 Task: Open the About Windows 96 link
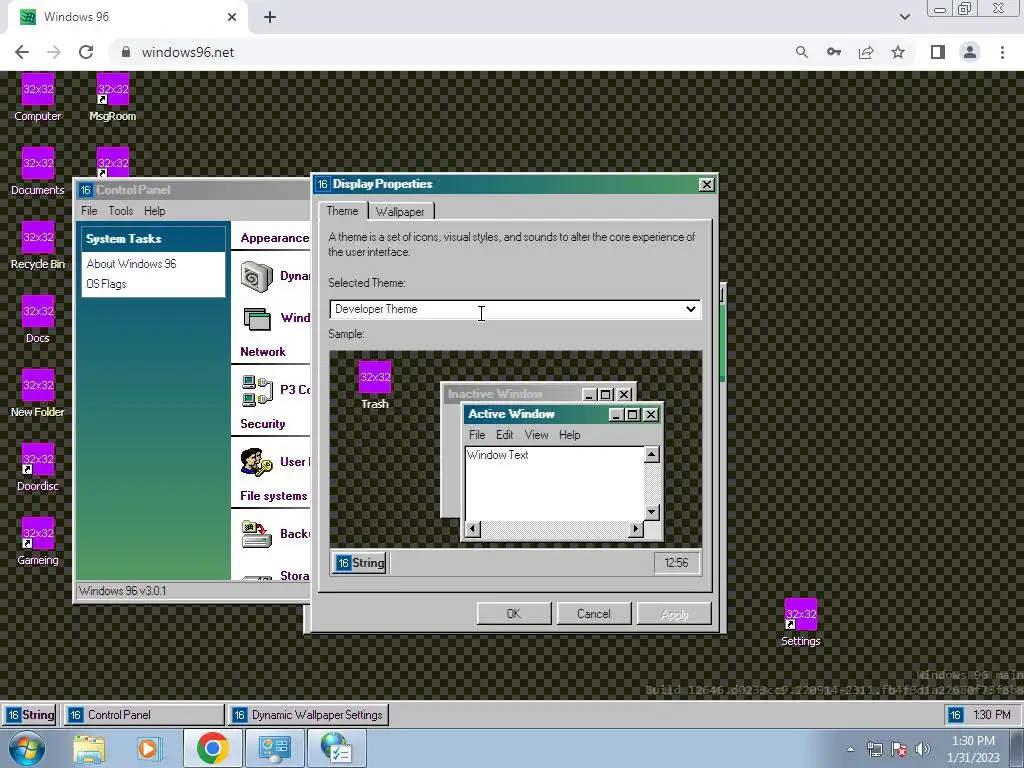pos(131,264)
